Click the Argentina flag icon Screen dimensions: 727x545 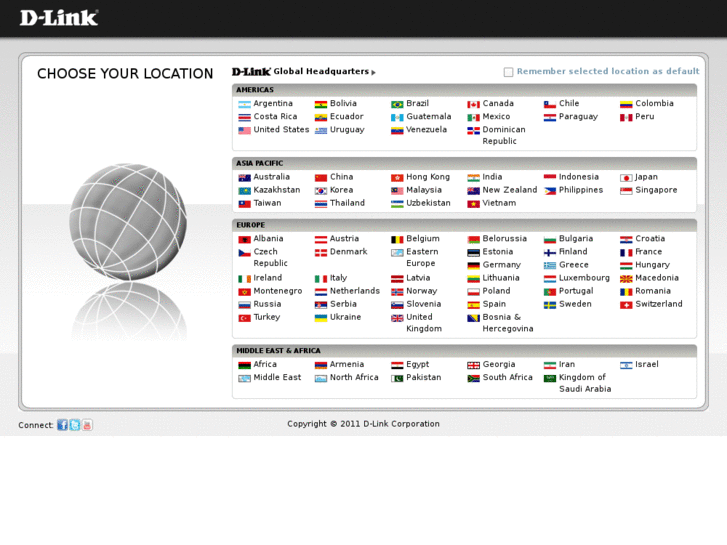244,104
